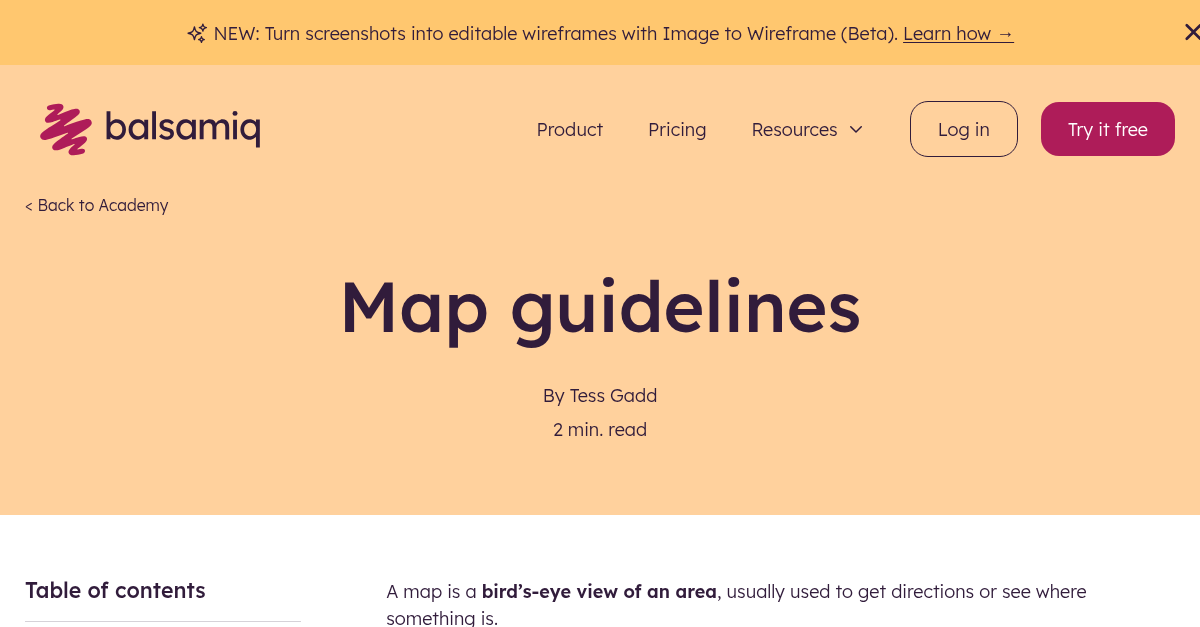Image resolution: width=1200 pixels, height=627 pixels.
Task: Select the Pricing menu item
Action: pos(677,129)
